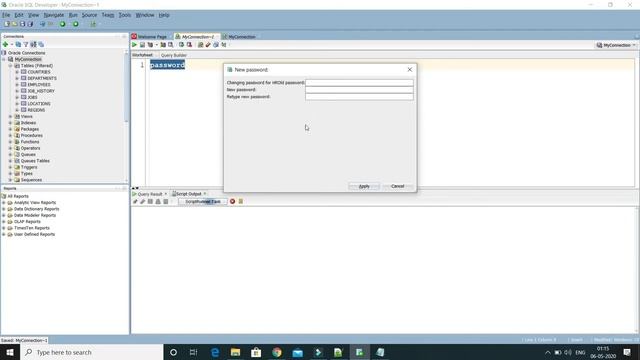Click the Run Script icon in worksheet toolbar
This screenshot has height=360, width=640.
coord(142,44)
